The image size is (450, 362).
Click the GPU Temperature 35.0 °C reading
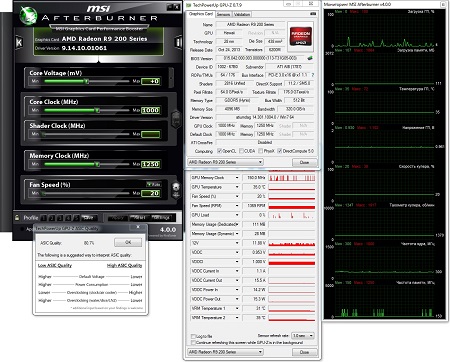tap(254, 187)
